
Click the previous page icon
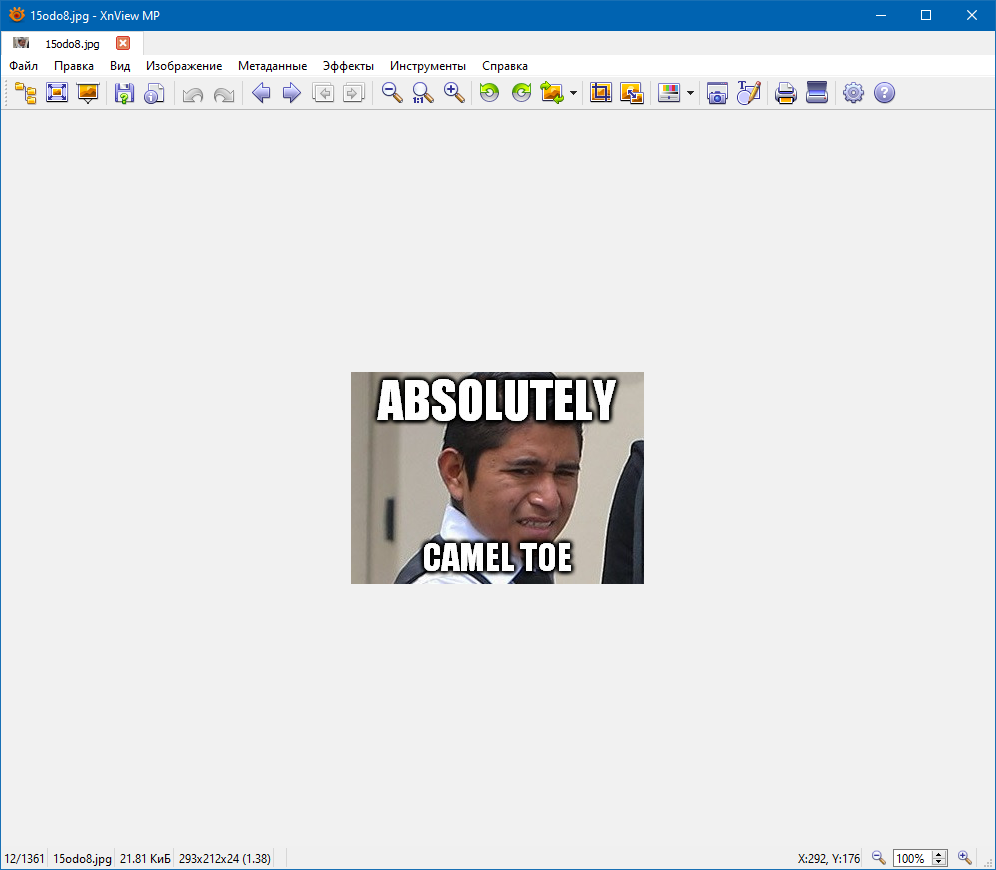[323, 93]
